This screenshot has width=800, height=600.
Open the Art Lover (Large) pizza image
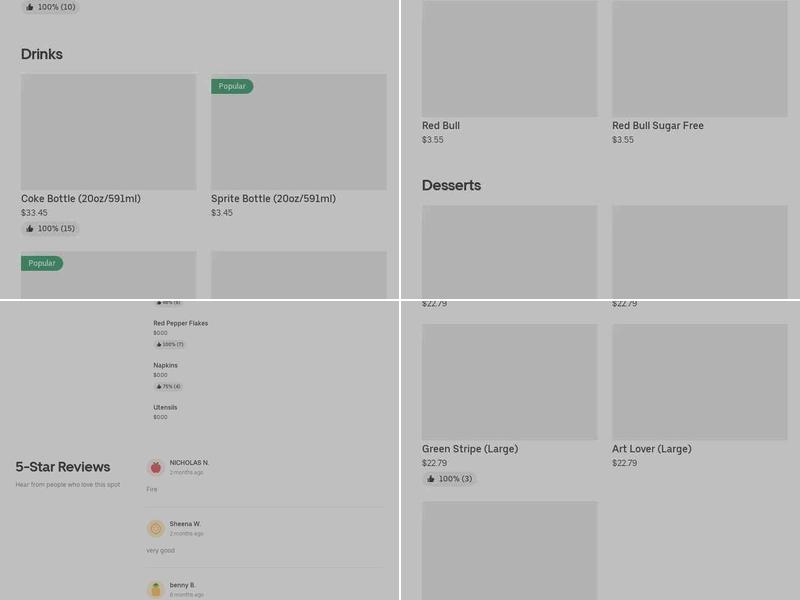pos(699,382)
